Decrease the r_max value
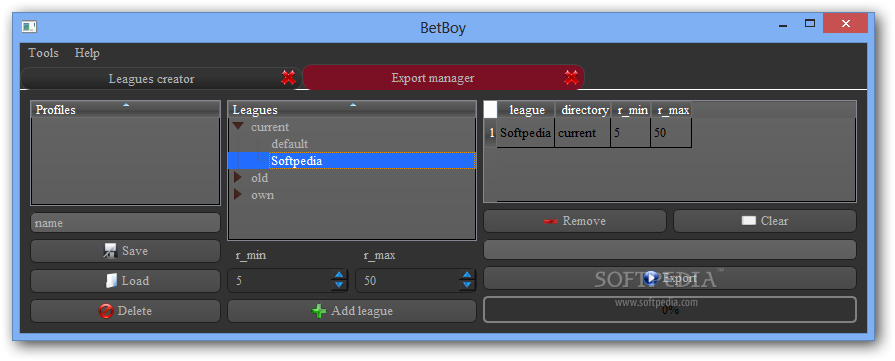 [x=467, y=285]
